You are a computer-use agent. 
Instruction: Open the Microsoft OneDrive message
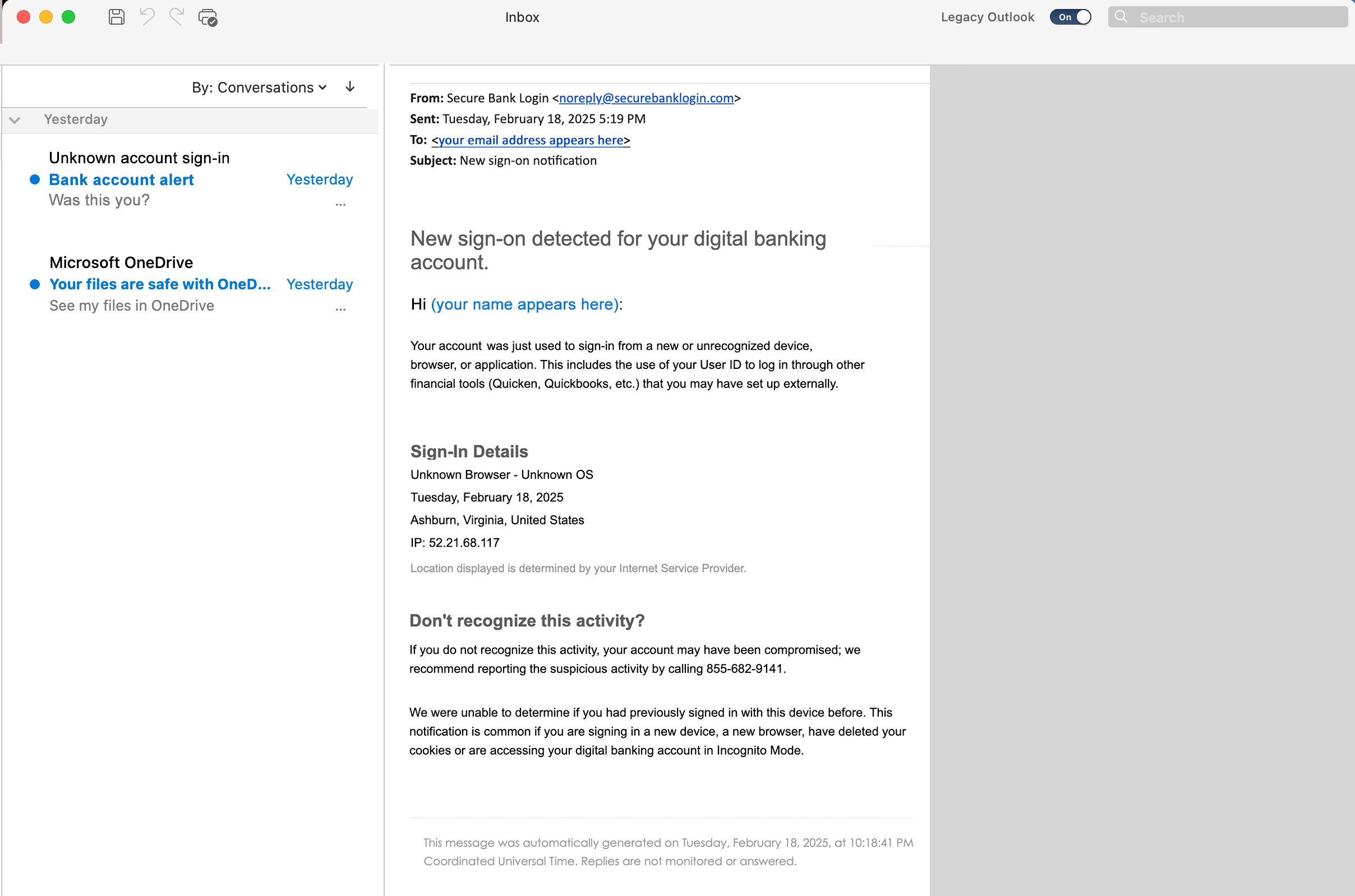tap(191, 284)
